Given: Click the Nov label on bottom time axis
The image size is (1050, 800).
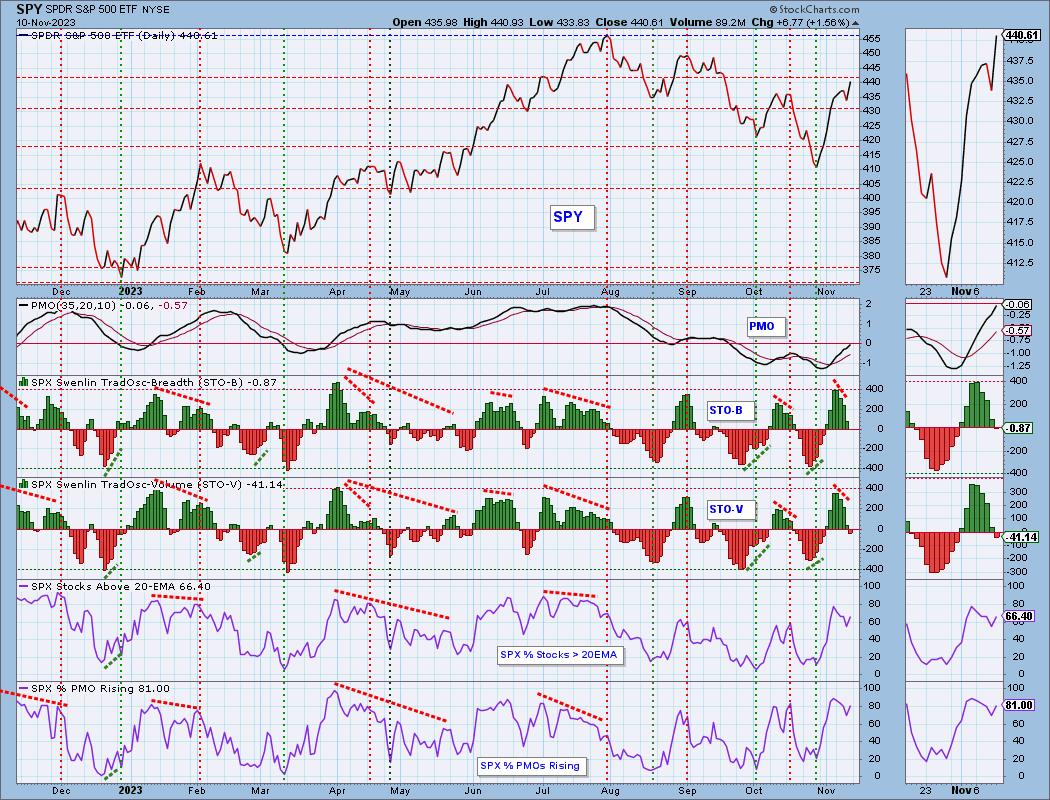Looking at the screenshot, I should point(826,791).
